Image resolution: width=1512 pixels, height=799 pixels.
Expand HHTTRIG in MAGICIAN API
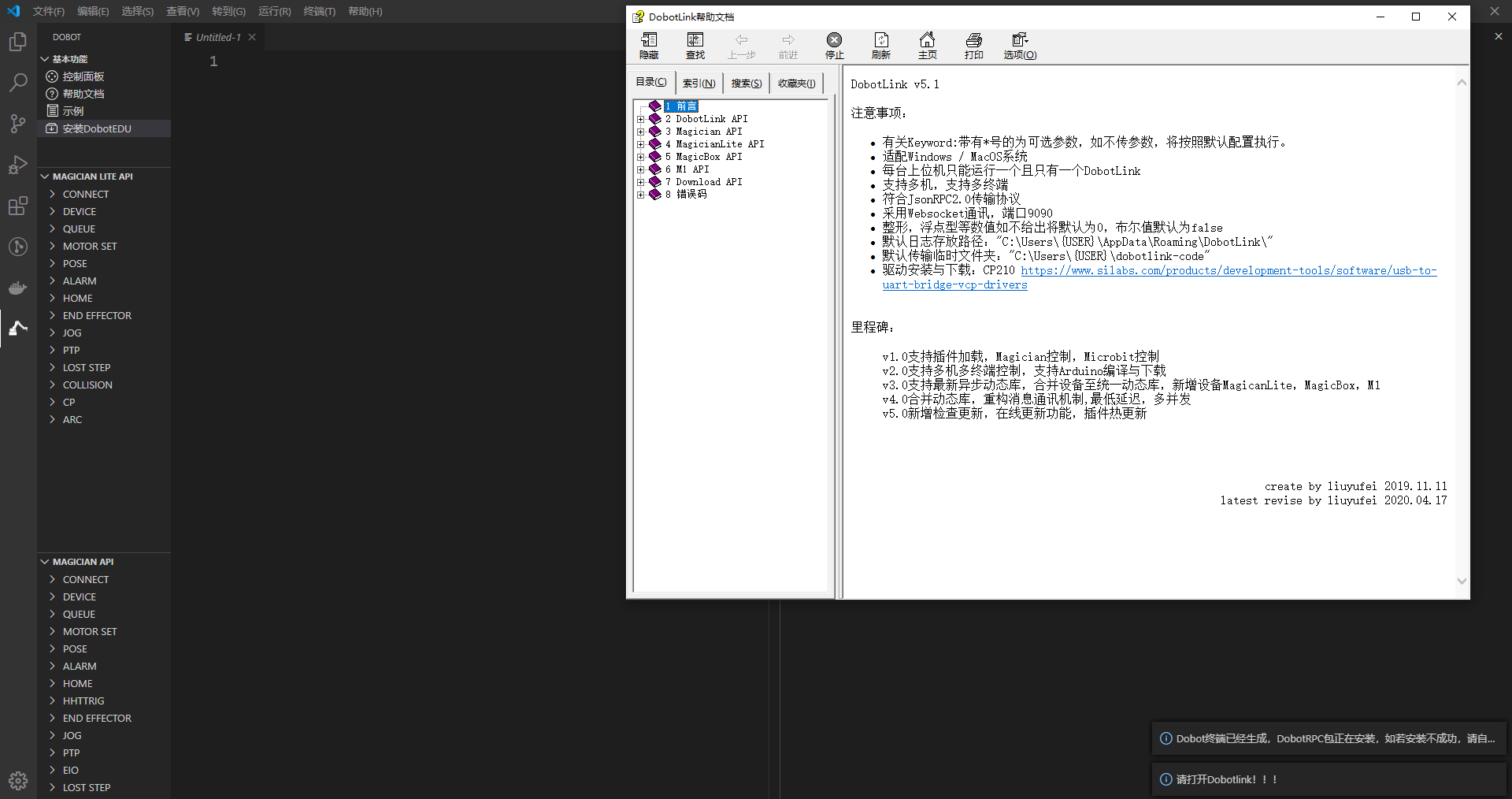click(104, 701)
